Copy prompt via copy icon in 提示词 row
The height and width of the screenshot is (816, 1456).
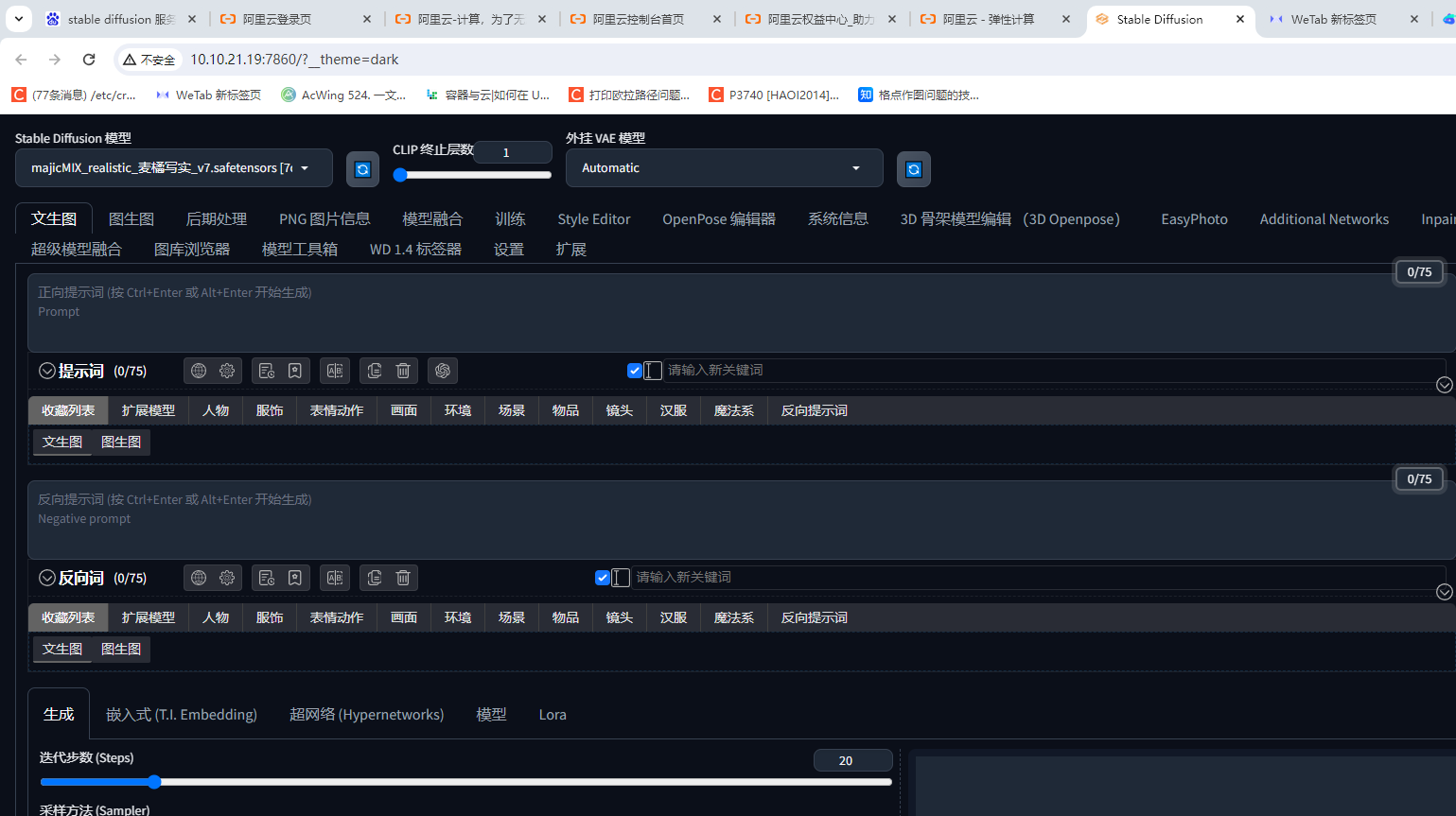tap(375, 371)
